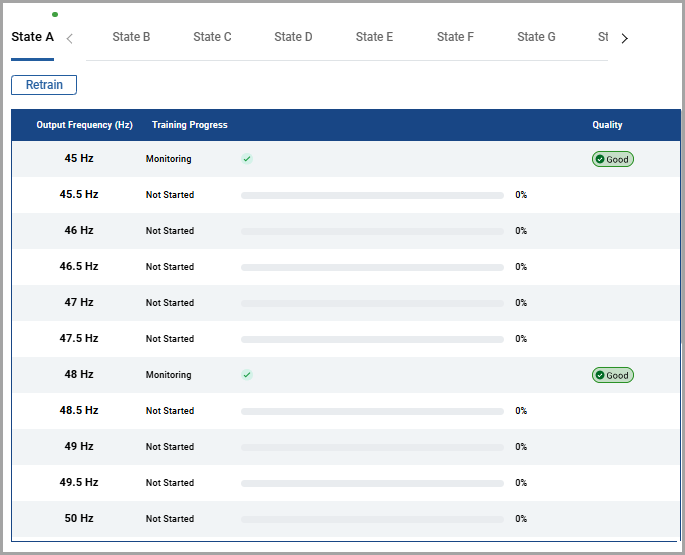
Task: Click the 50 Hz training progress bar
Action: point(372,519)
